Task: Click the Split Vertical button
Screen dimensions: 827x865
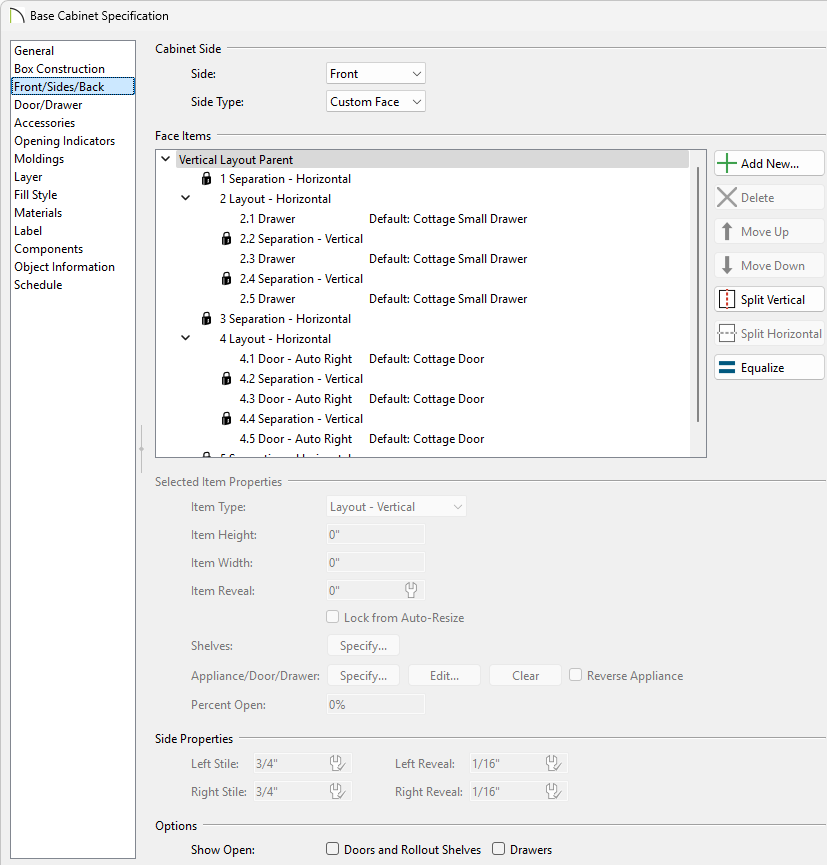Action: tap(769, 300)
